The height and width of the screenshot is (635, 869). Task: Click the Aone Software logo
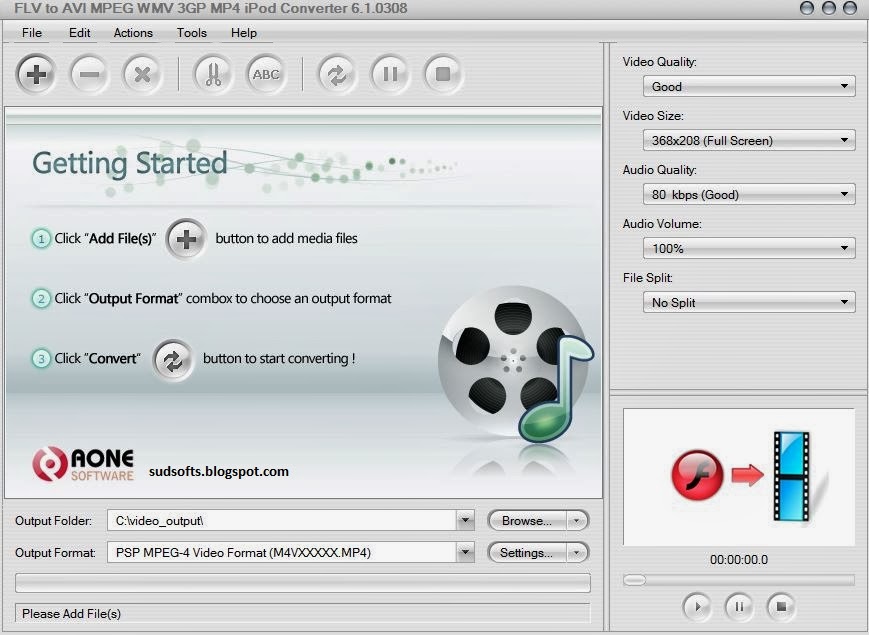tap(83, 464)
